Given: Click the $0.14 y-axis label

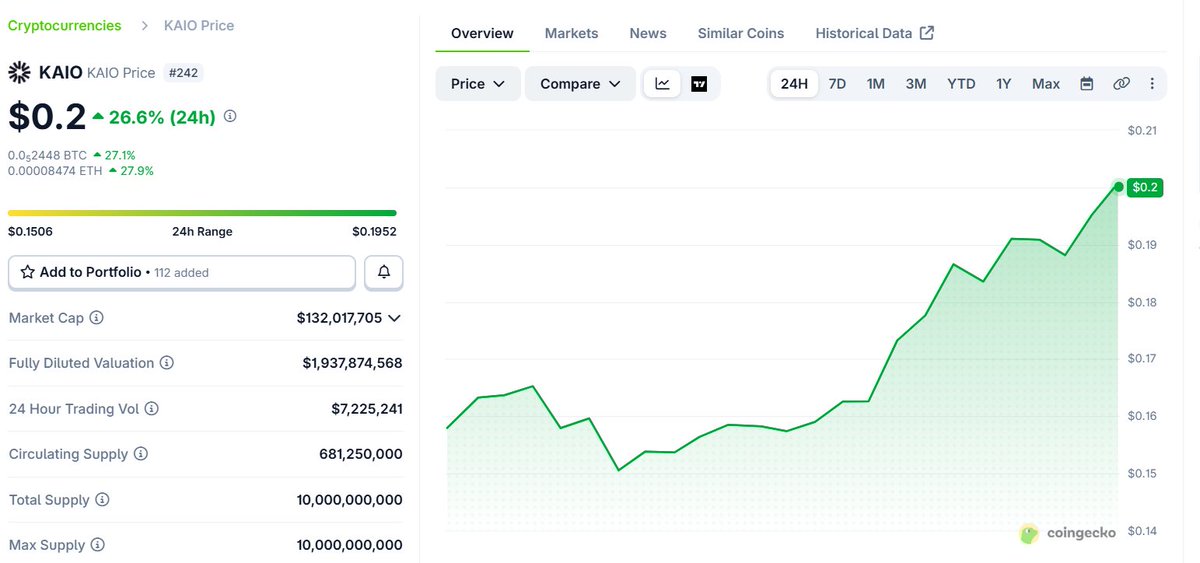Looking at the screenshot, I should [x=1142, y=531].
